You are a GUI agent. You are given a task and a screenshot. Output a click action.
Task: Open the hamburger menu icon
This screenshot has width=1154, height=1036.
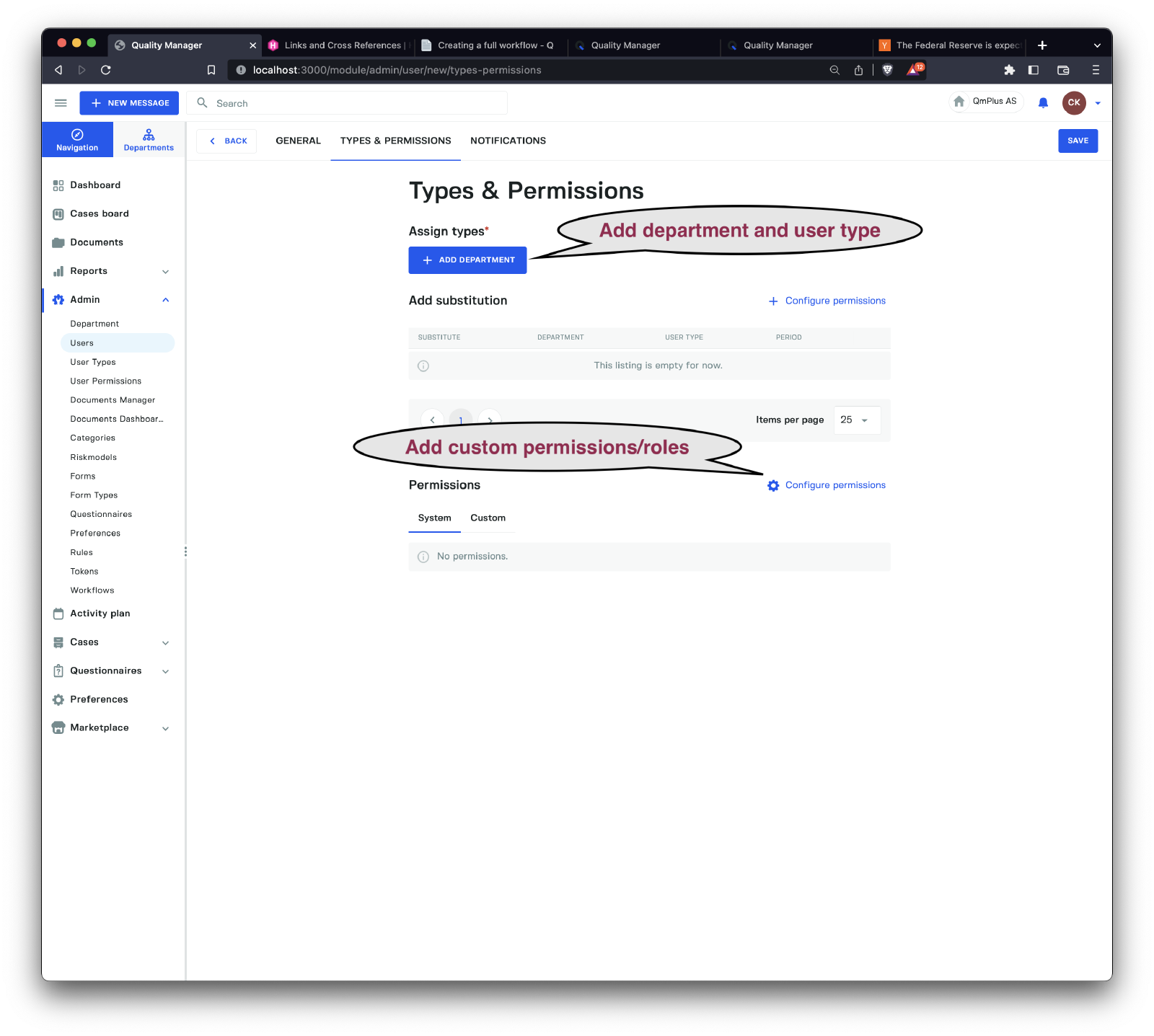61,103
